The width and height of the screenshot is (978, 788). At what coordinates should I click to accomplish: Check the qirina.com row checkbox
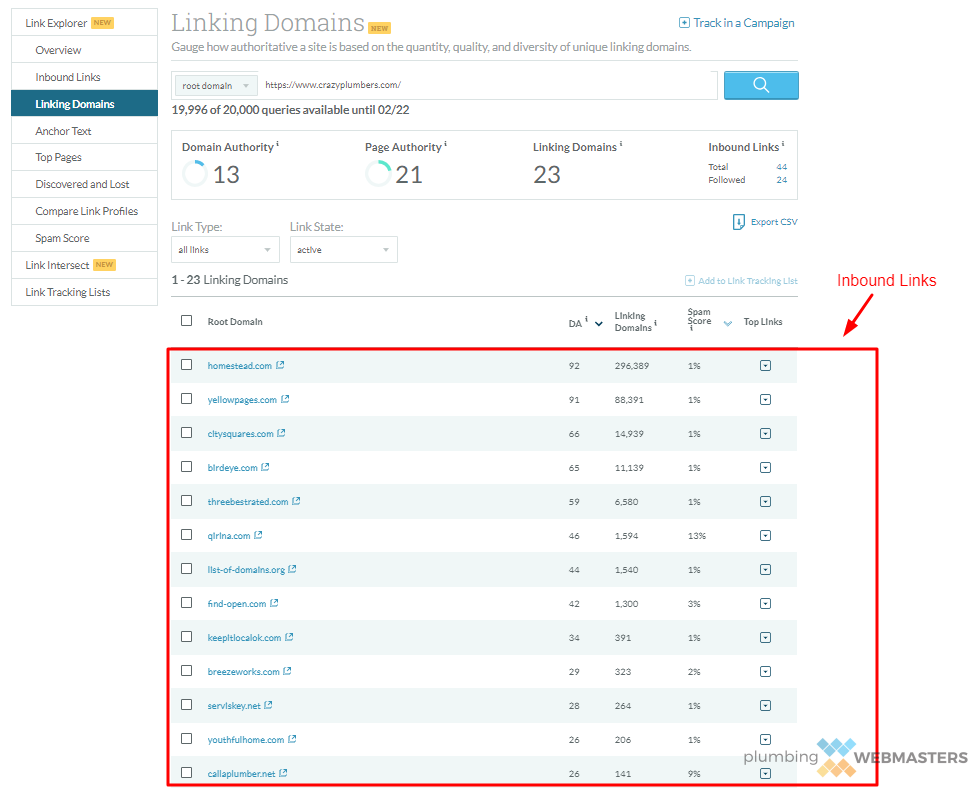[x=186, y=534]
